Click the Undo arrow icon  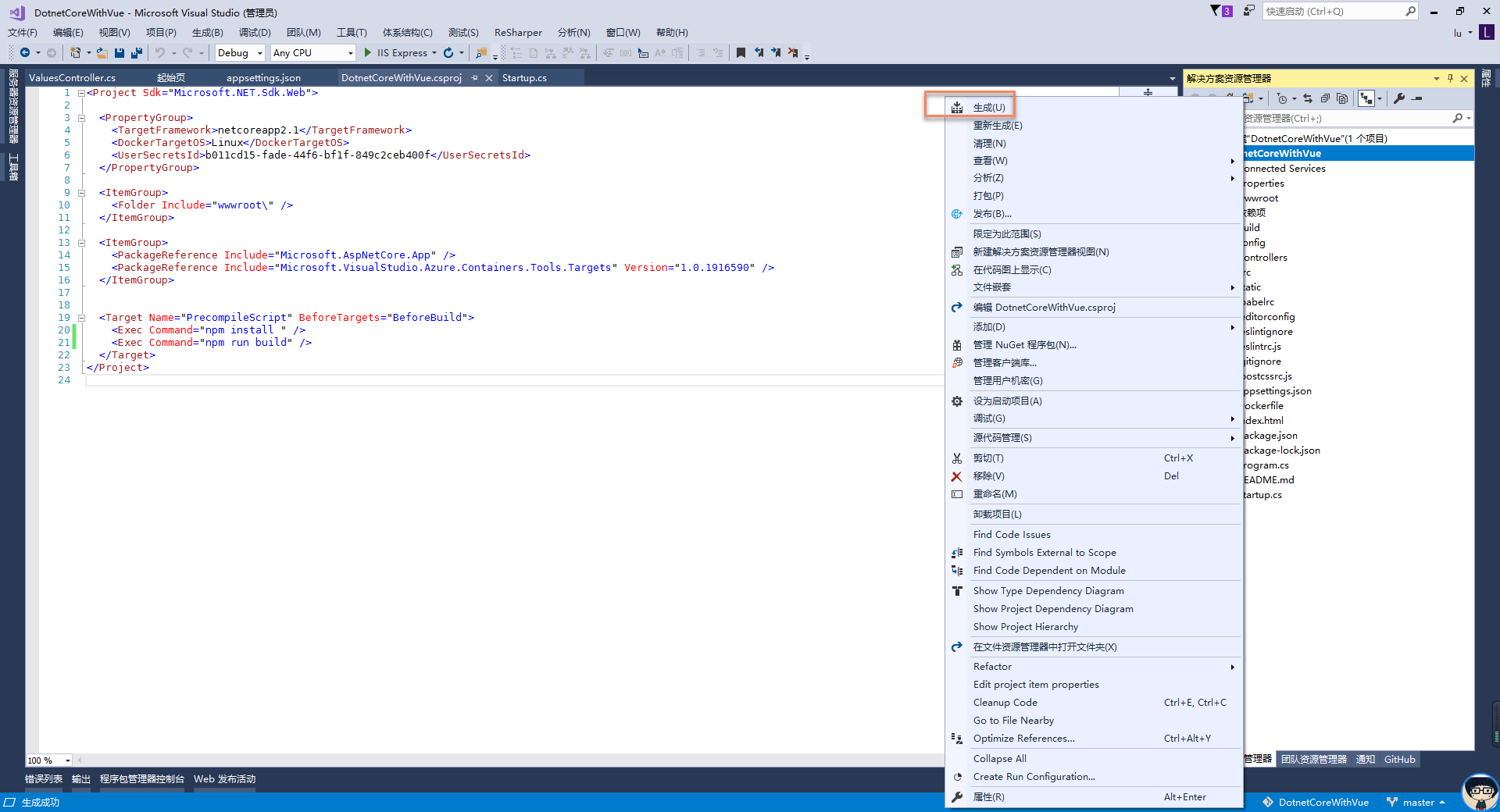[160, 53]
